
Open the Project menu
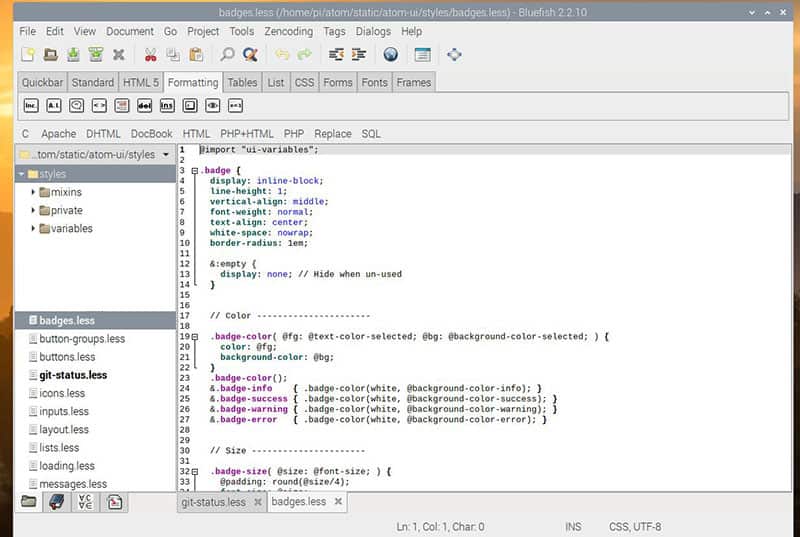point(203,32)
